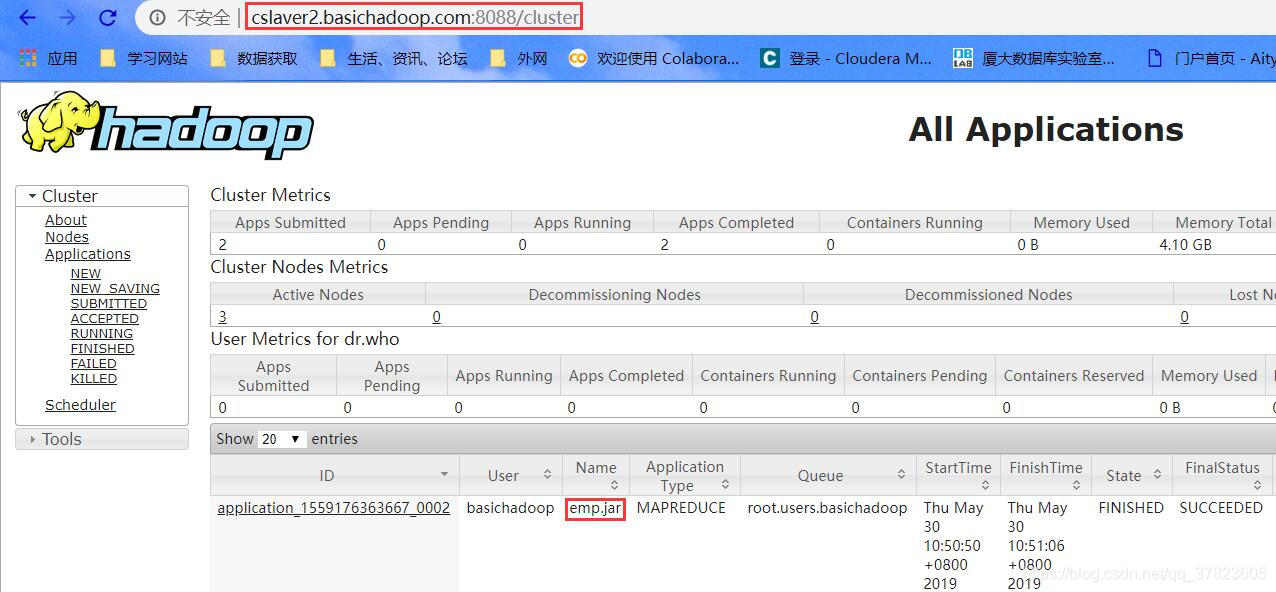Open the About link in Cluster menu
Viewport: 1276px width, 592px height.
pyautogui.click(x=66, y=220)
